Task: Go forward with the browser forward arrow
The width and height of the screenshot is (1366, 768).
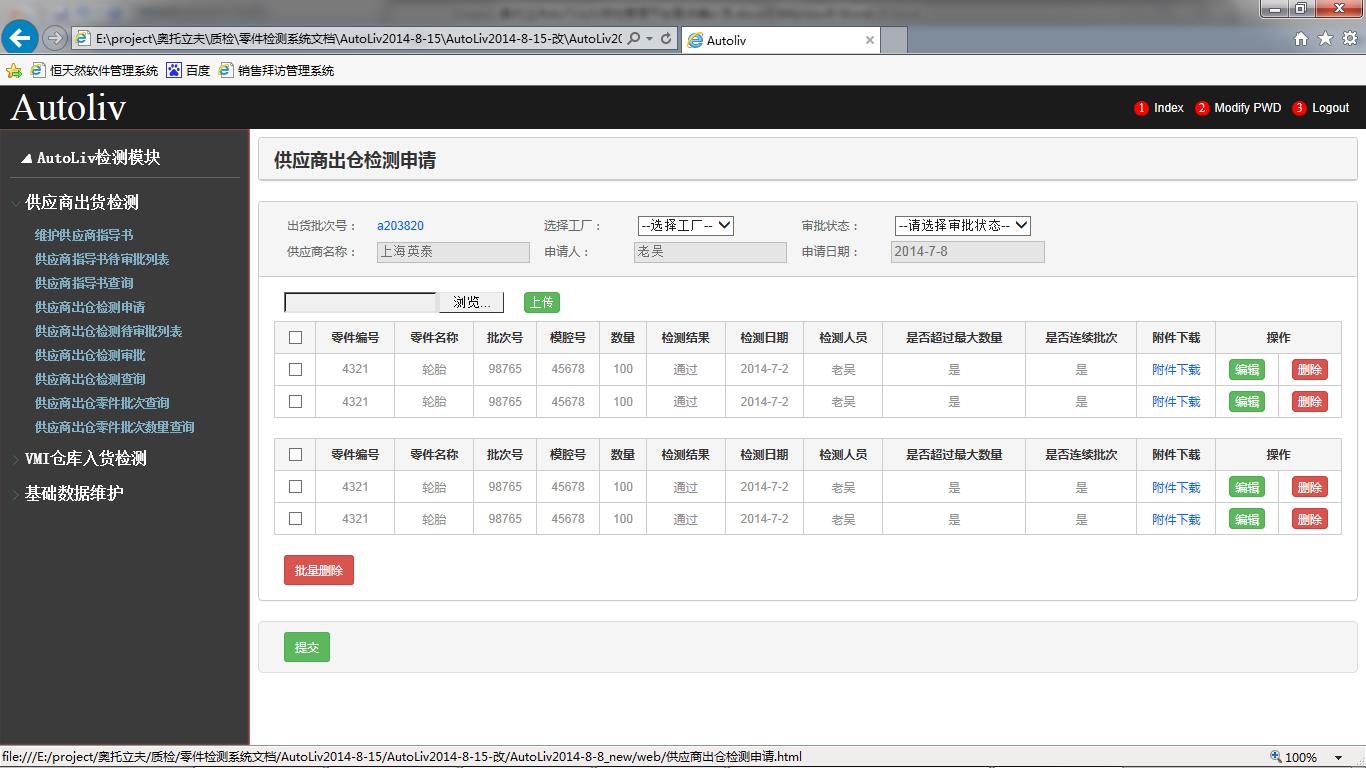Action: pyautogui.click(x=55, y=39)
